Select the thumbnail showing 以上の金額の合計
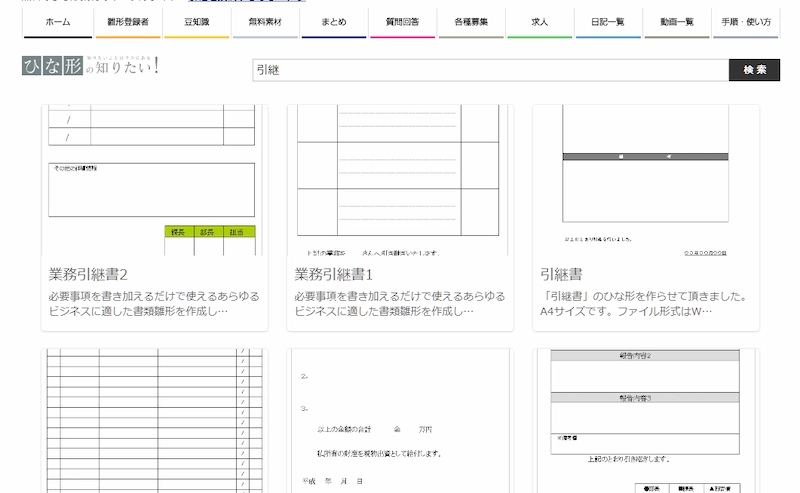This screenshot has height=493, width=800. 399,420
